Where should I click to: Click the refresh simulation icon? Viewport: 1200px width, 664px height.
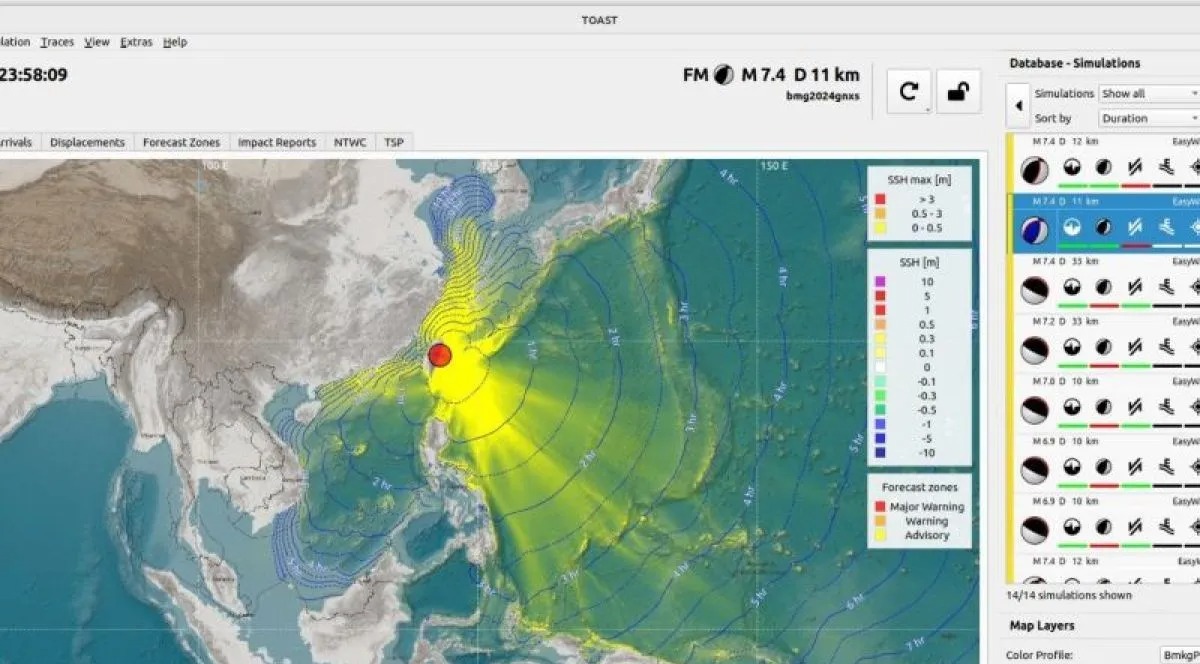point(908,91)
